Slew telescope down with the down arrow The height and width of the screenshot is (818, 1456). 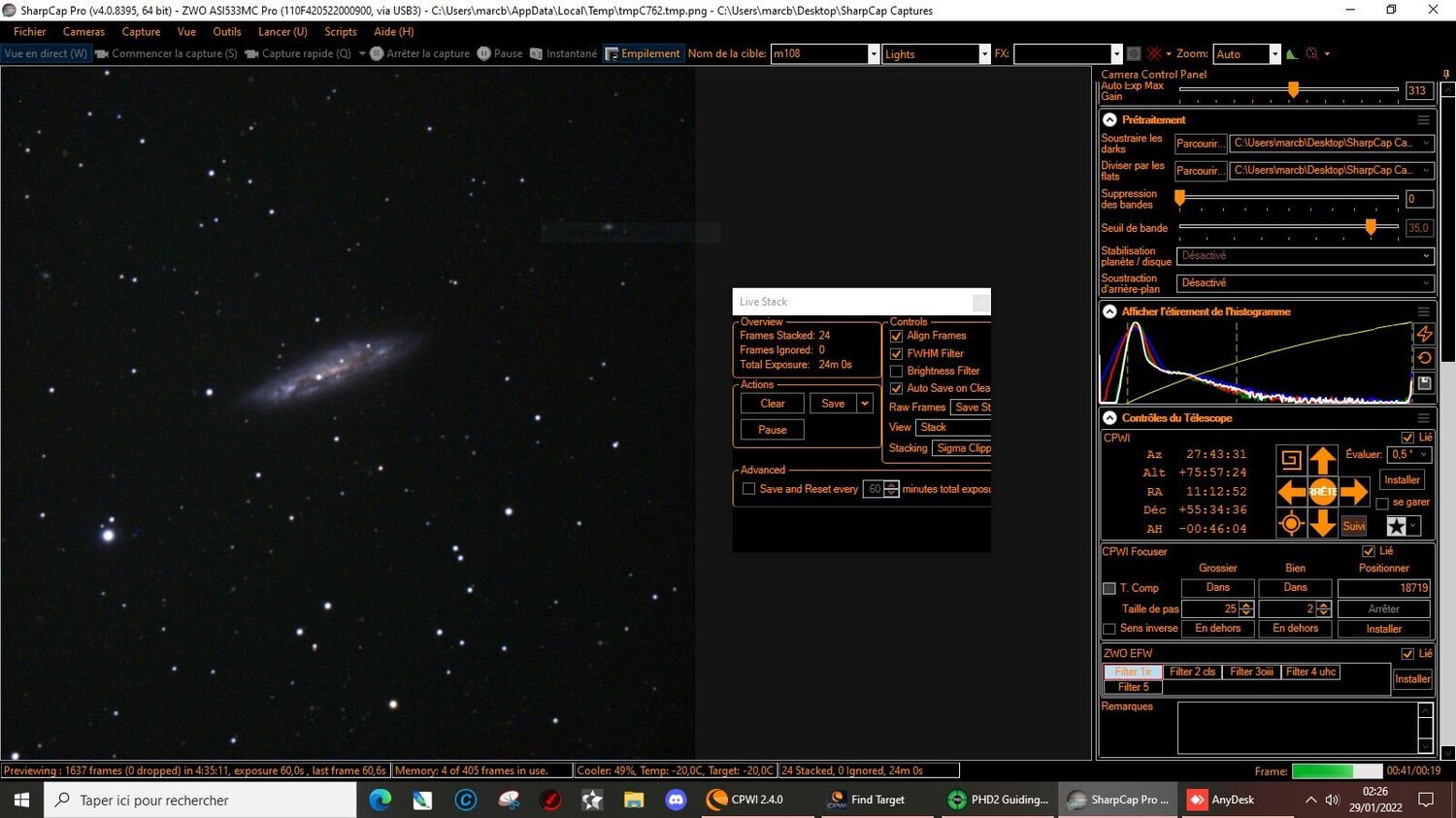tap(1322, 523)
